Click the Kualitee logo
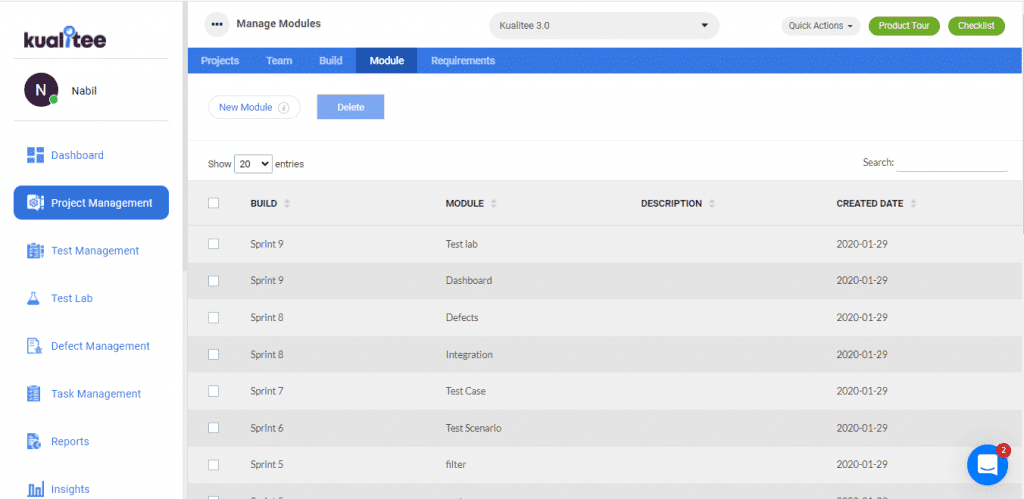This screenshot has width=1024, height=499. 65,39
